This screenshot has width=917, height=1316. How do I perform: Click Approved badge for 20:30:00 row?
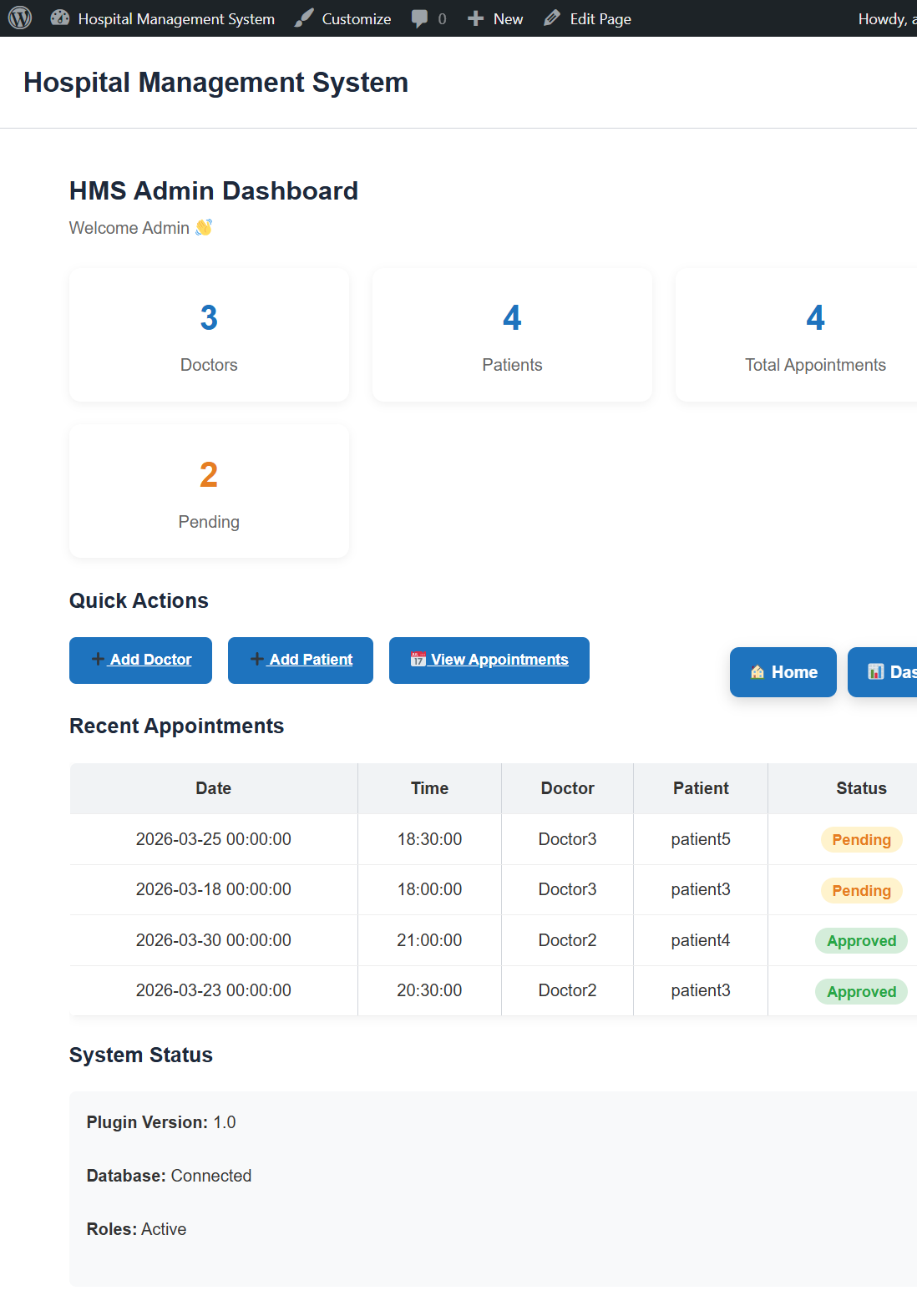[x=861, y=992]
